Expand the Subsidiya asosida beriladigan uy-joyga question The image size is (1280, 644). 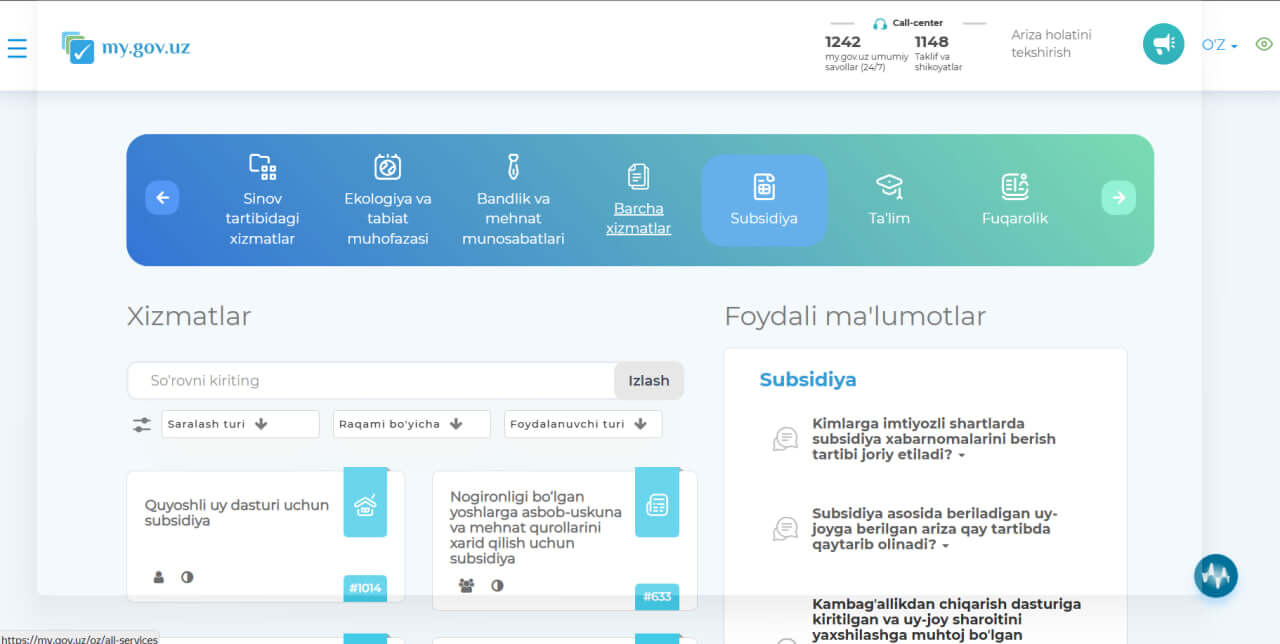pos(935,529)
